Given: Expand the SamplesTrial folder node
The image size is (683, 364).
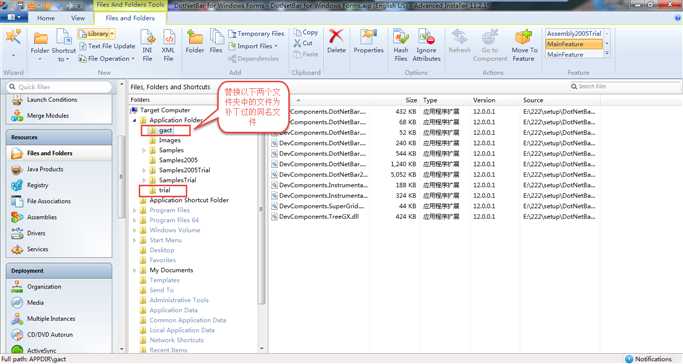Looking at the screenshot, I should click(144, 180).
